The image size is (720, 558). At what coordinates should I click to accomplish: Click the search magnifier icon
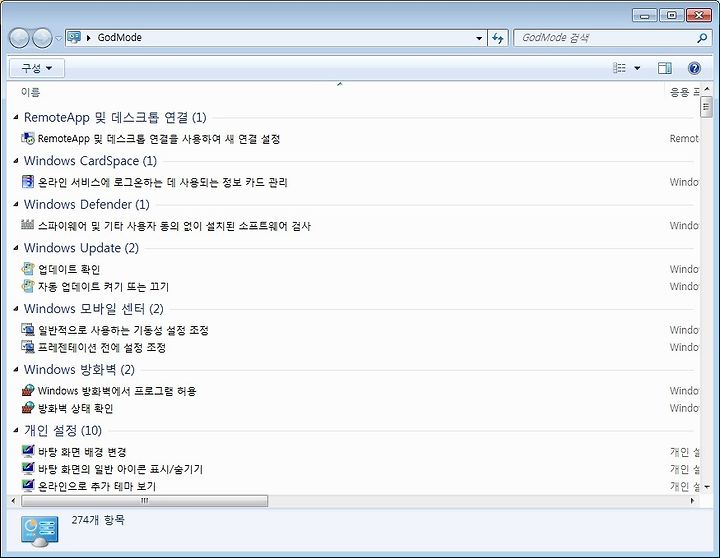(x=702, y=38)
